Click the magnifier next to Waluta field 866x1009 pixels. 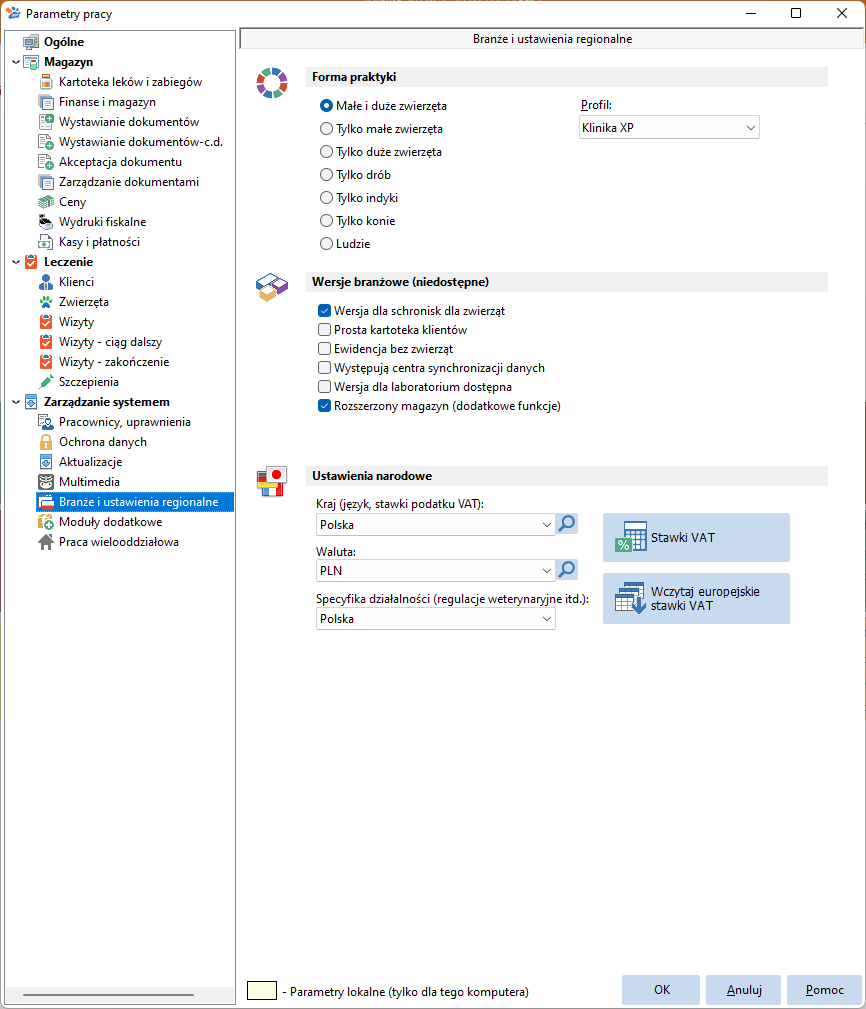pos(567,569)
